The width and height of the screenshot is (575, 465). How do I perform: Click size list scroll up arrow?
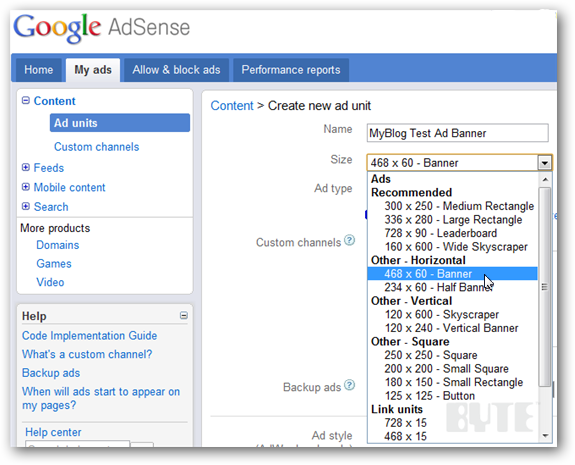pyautogui.click(x=545, y=179)
